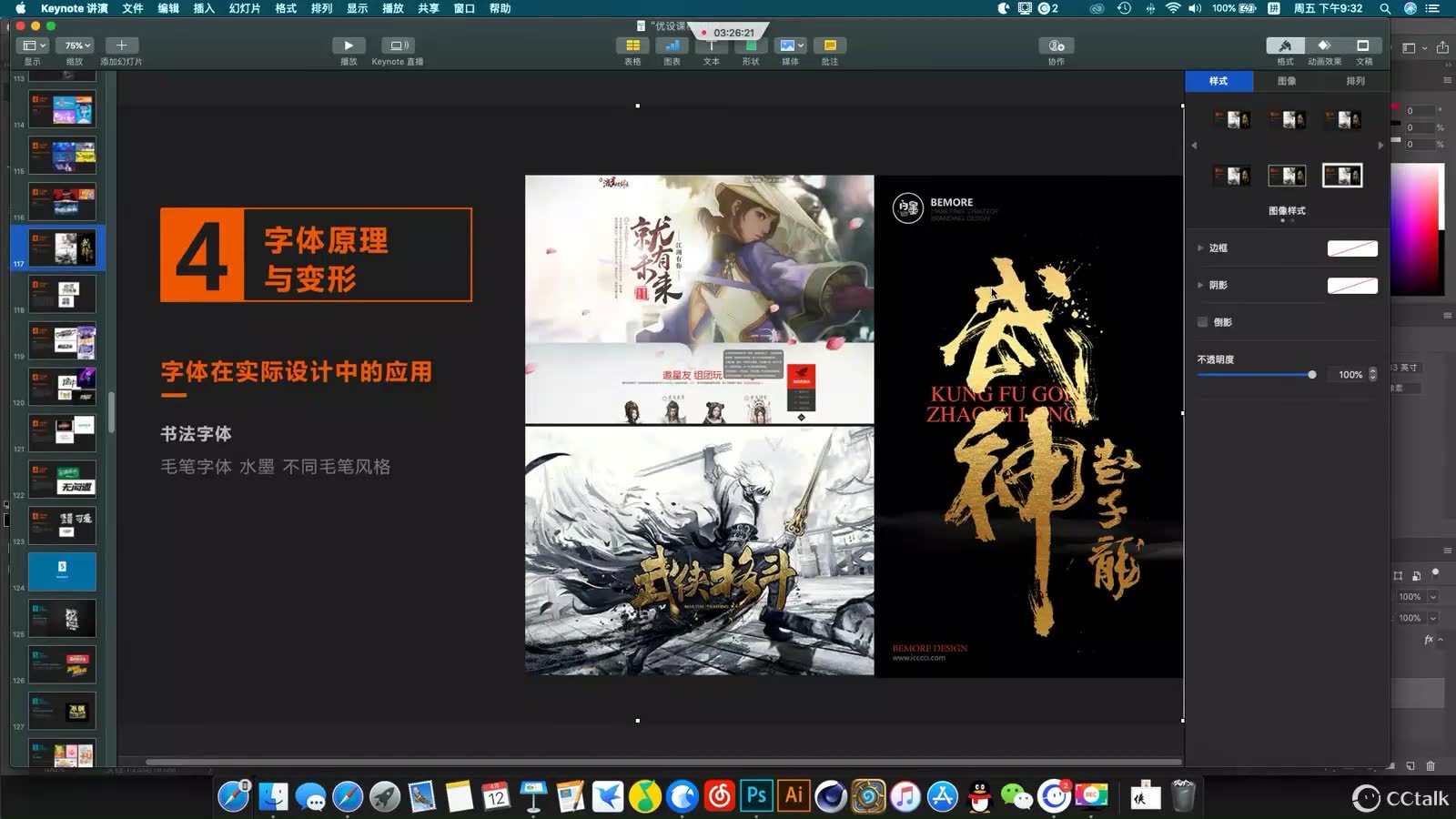Click the 阴影 shadow style swatch

[1352, 286]
